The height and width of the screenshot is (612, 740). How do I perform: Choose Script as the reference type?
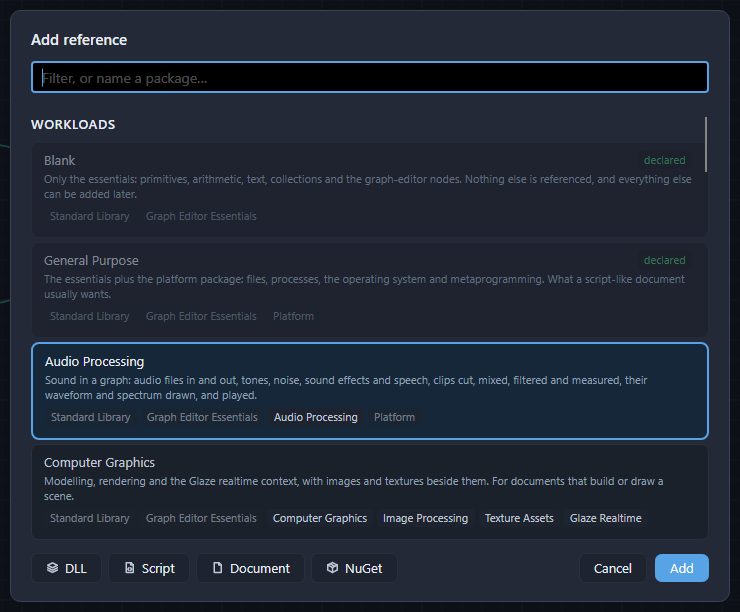149,568
